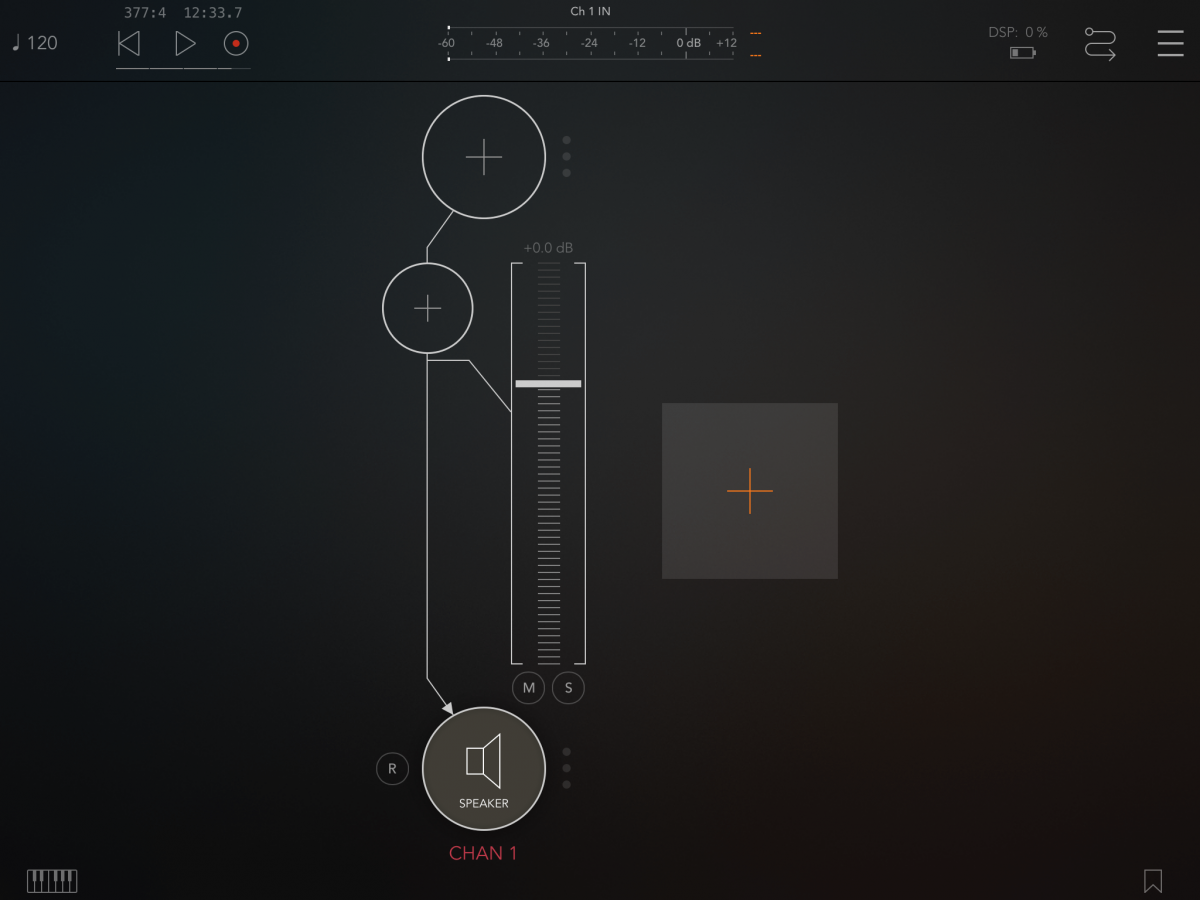Viewport: 1200px width, 900px height.
Task: Open the routing connections icon
Action: [1100, 44]
